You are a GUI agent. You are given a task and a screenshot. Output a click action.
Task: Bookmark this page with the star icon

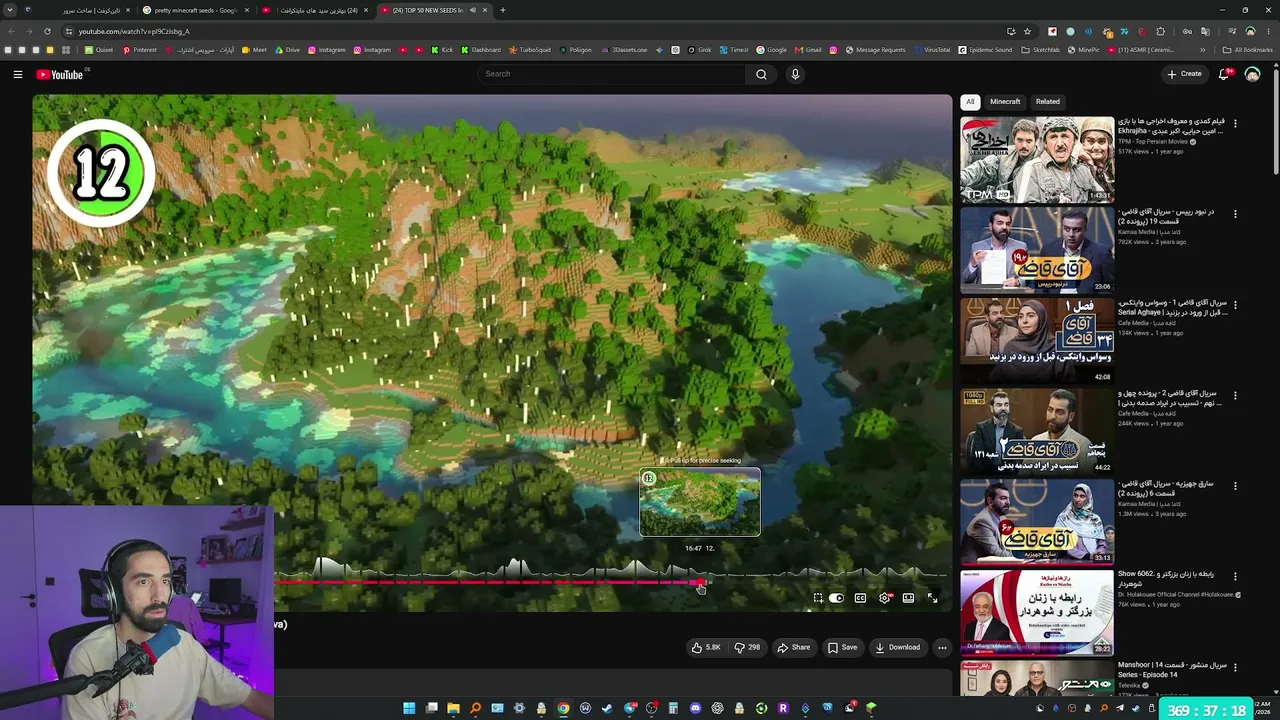1027,31
